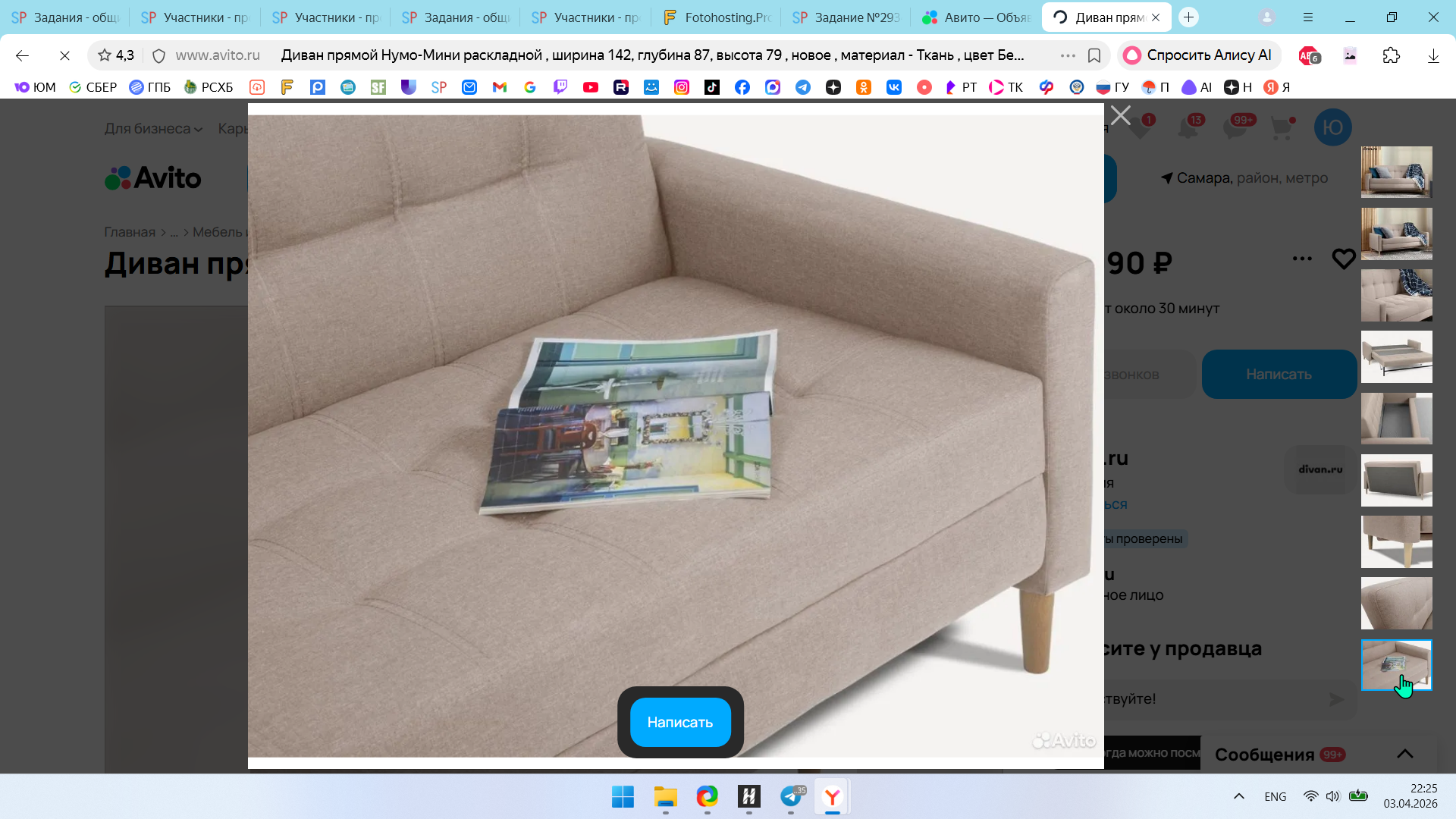Open the Gmail bookmark icon
The height and width of the screenshot is (819, 1456).
point(499,87)
